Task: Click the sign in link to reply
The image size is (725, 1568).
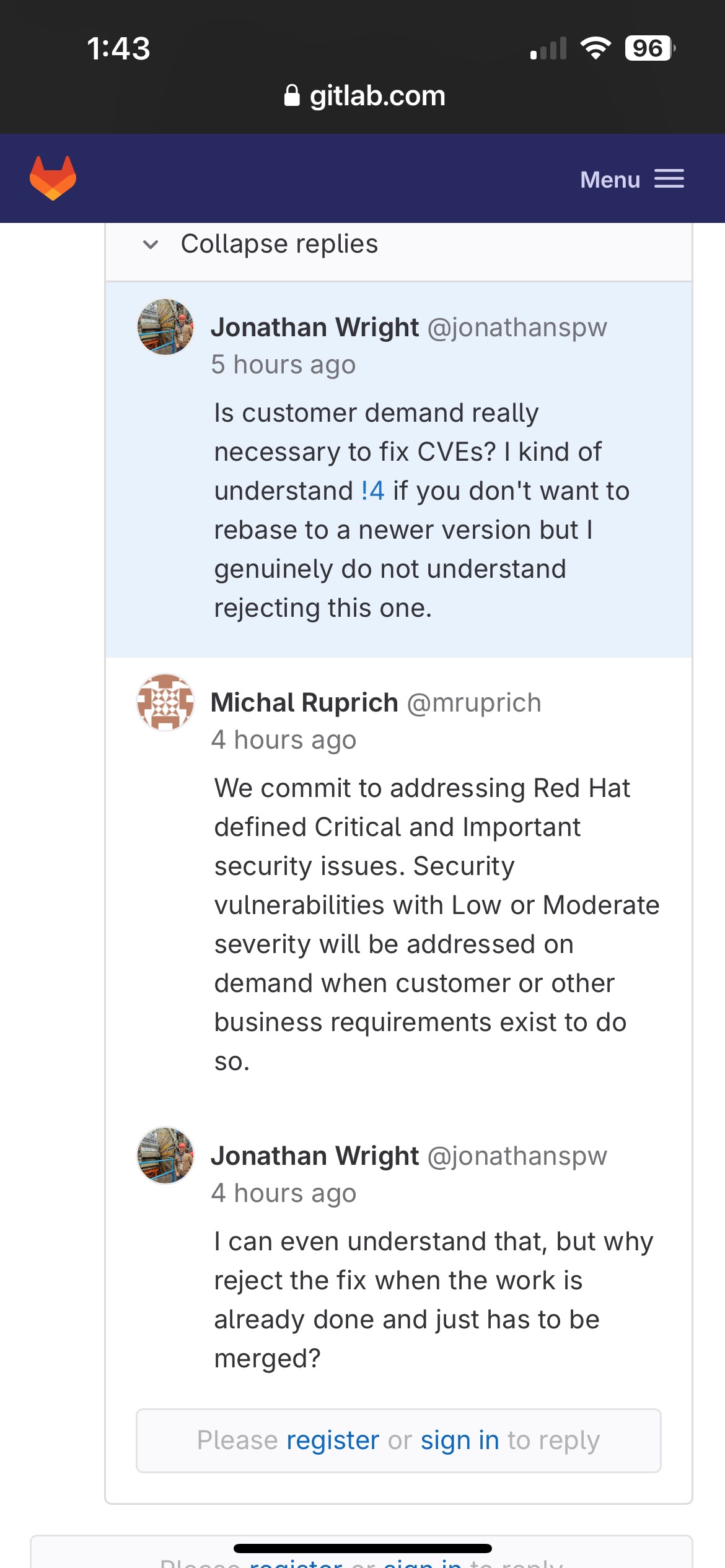Action: (459, 1440)
